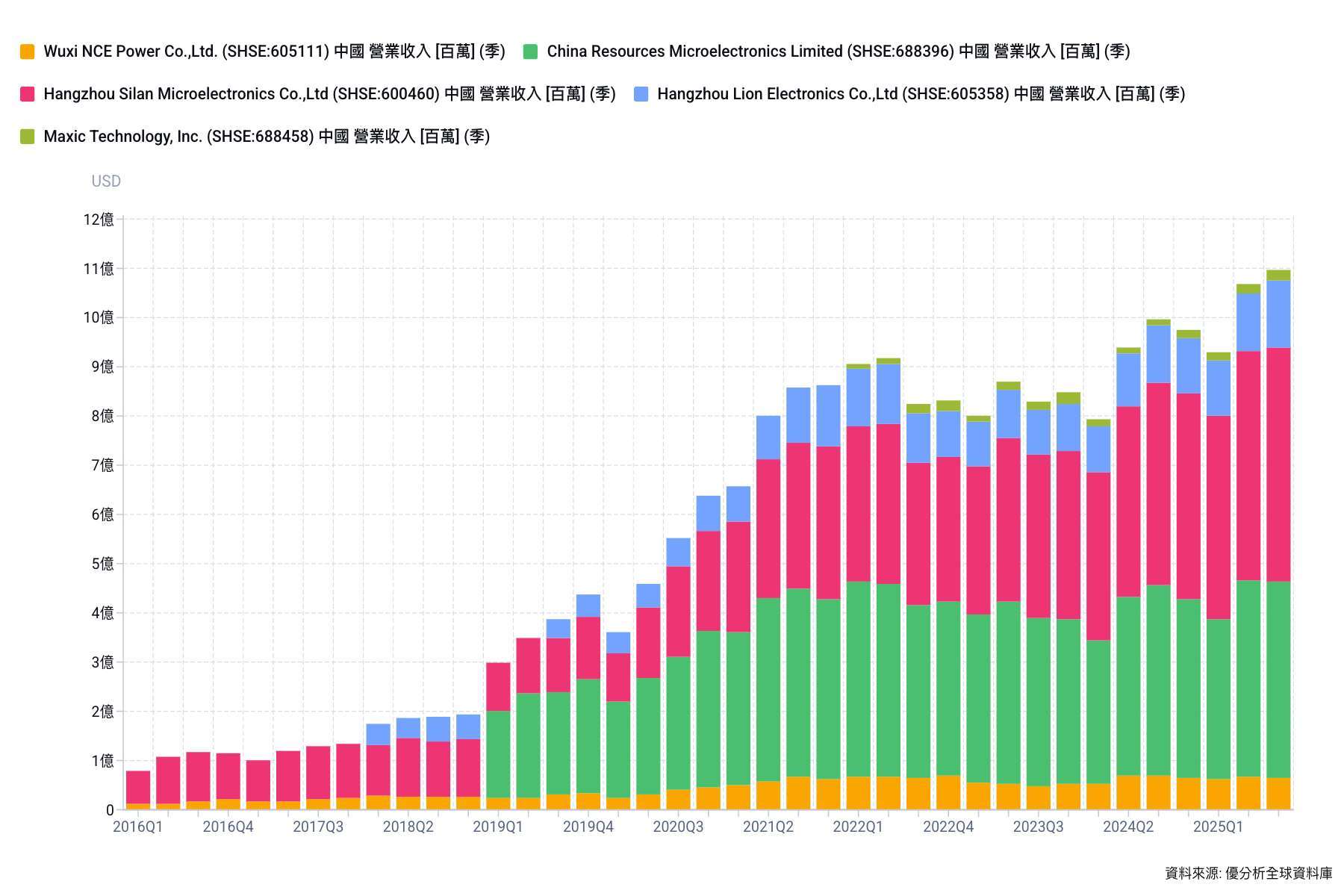Click the 2025Q1 x-axis label
Screen dimensions: 1344x896
(1218, 827)
